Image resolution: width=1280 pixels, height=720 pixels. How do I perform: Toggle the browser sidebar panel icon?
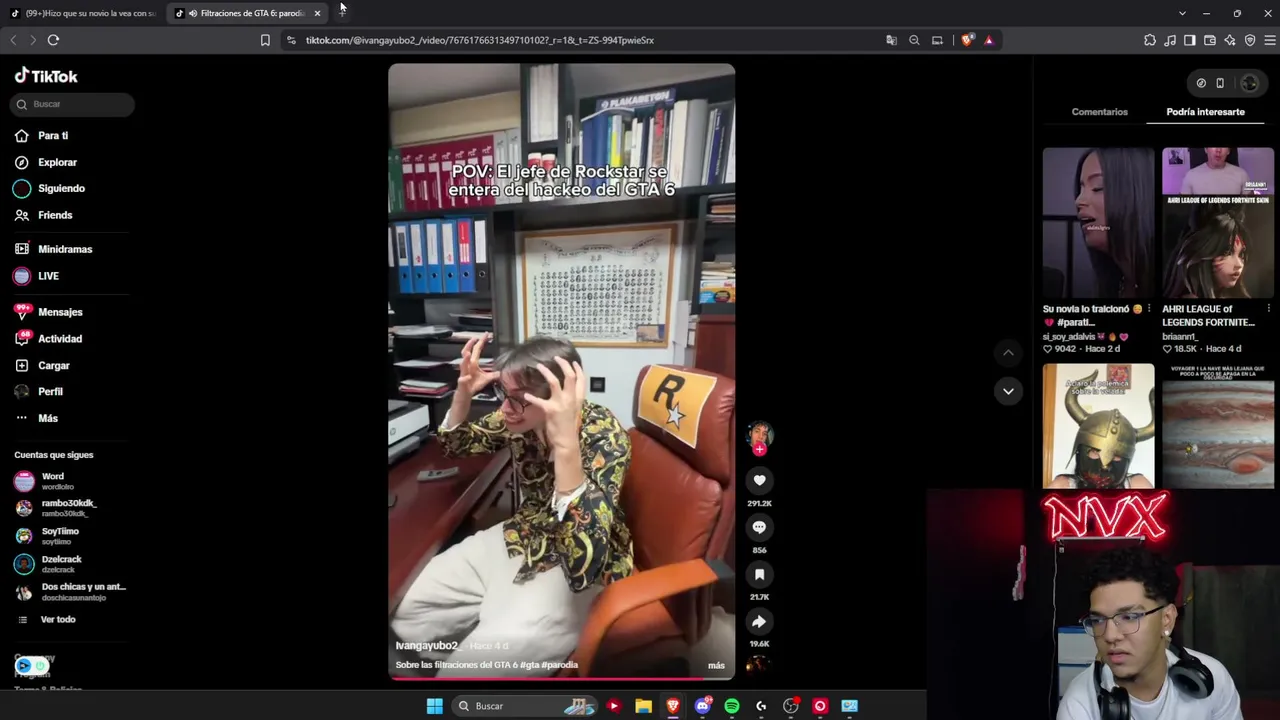(x=1190, y=40)
